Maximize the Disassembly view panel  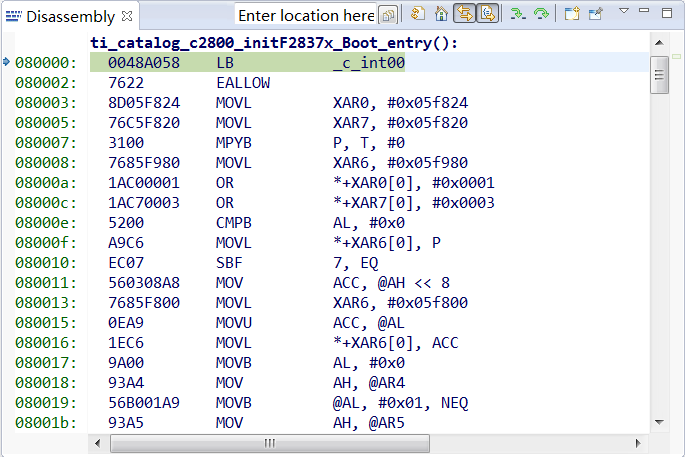667,13
